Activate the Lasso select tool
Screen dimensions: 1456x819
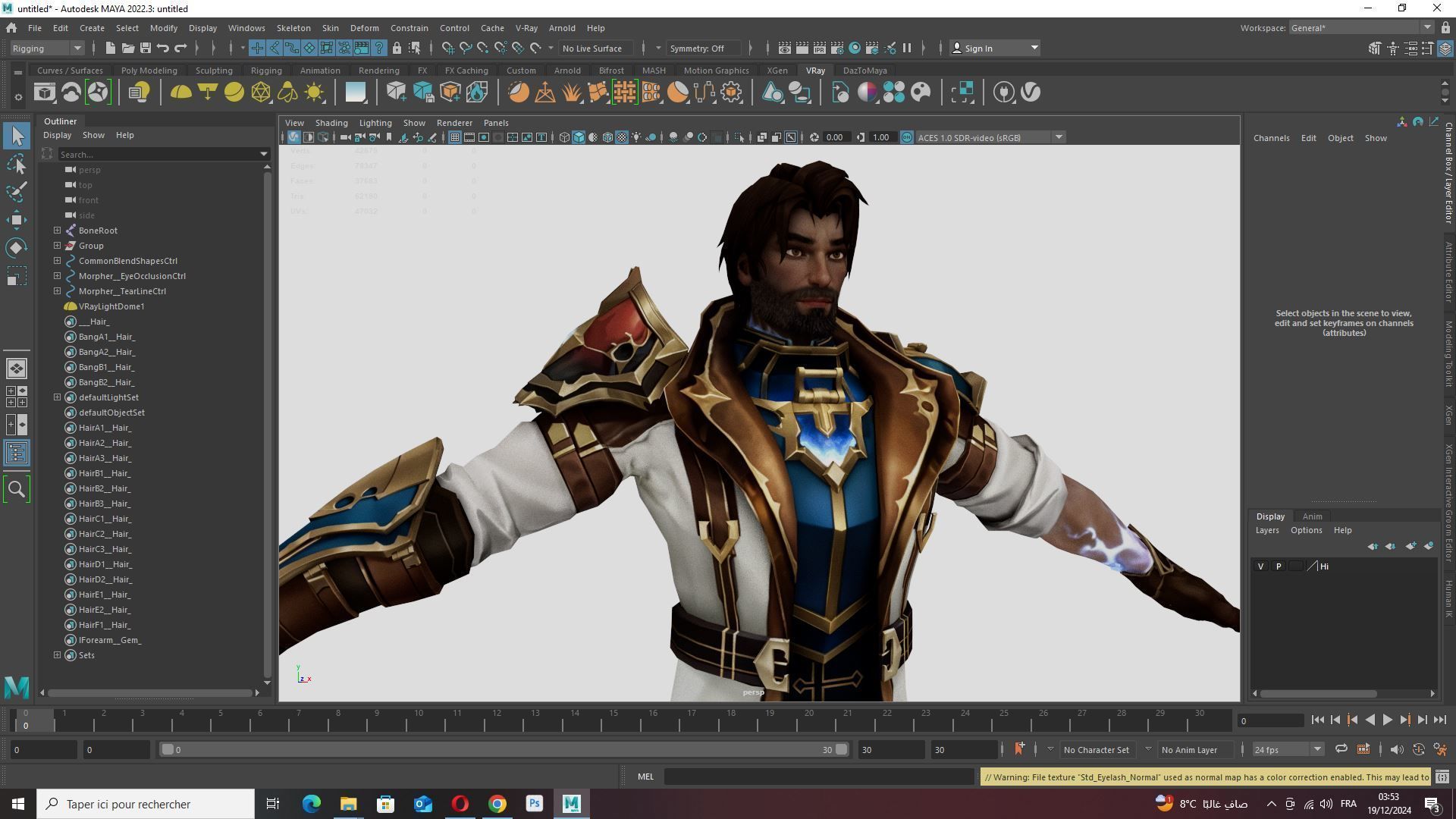[17, 164]
